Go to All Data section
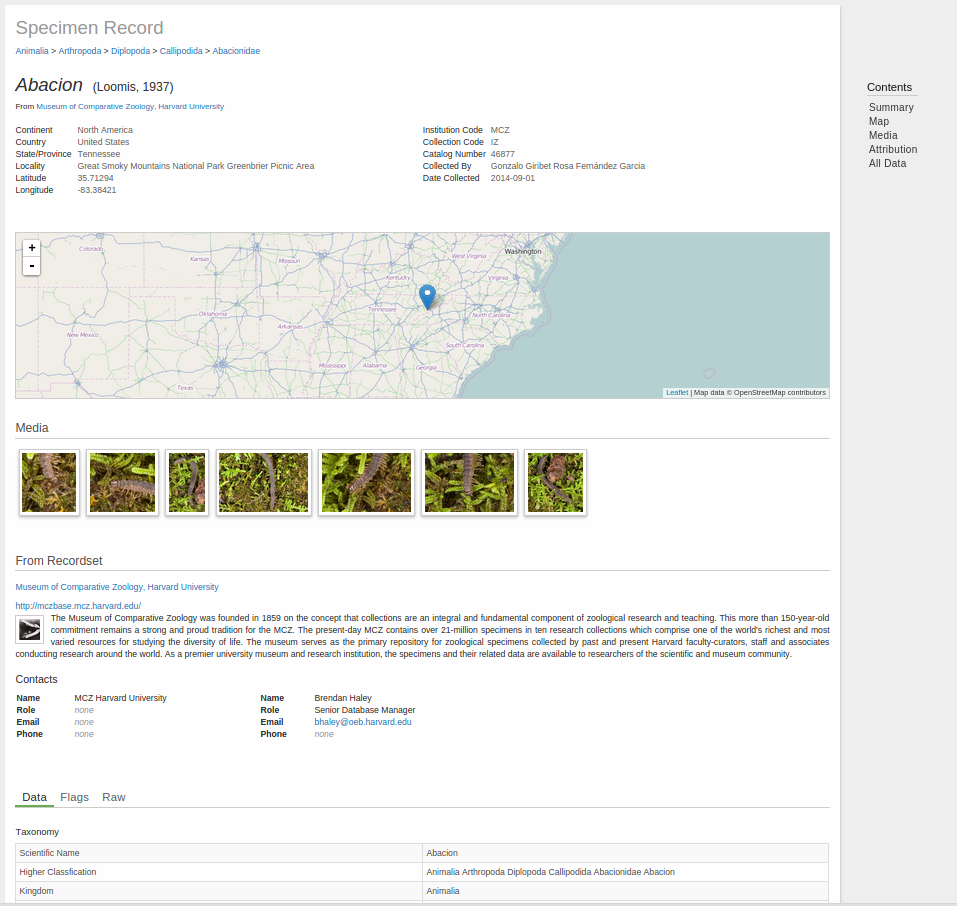This screenshot has height=906, width=957. coord(887,164)
